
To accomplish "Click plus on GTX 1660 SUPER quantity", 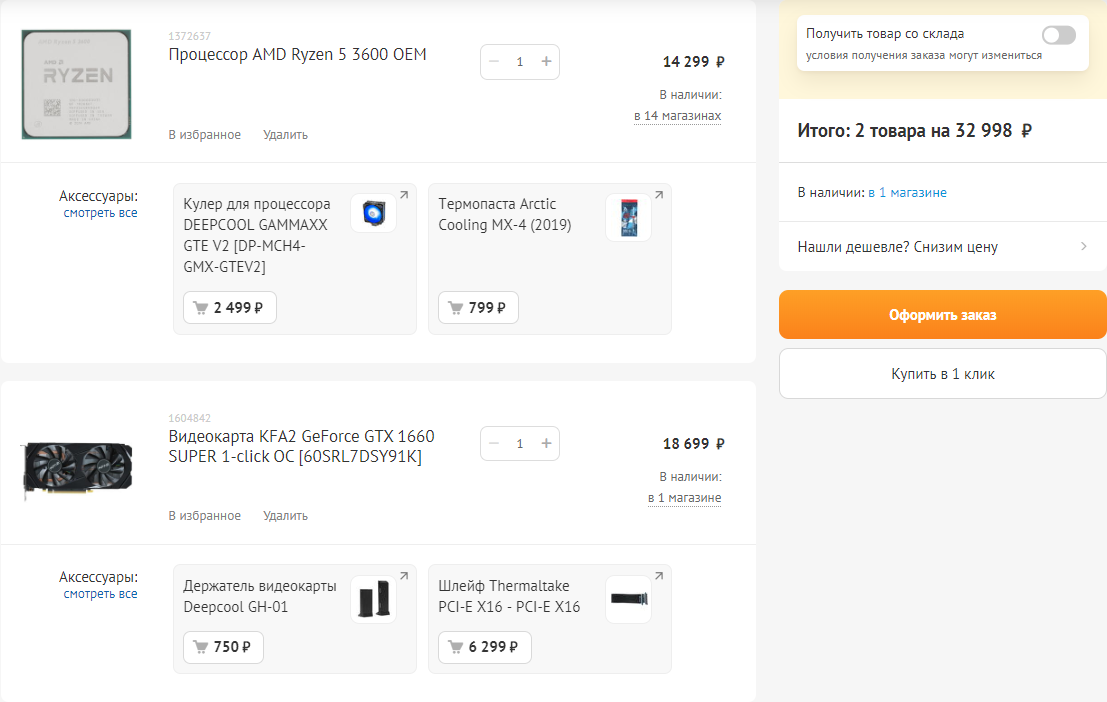I will (546, 444).
